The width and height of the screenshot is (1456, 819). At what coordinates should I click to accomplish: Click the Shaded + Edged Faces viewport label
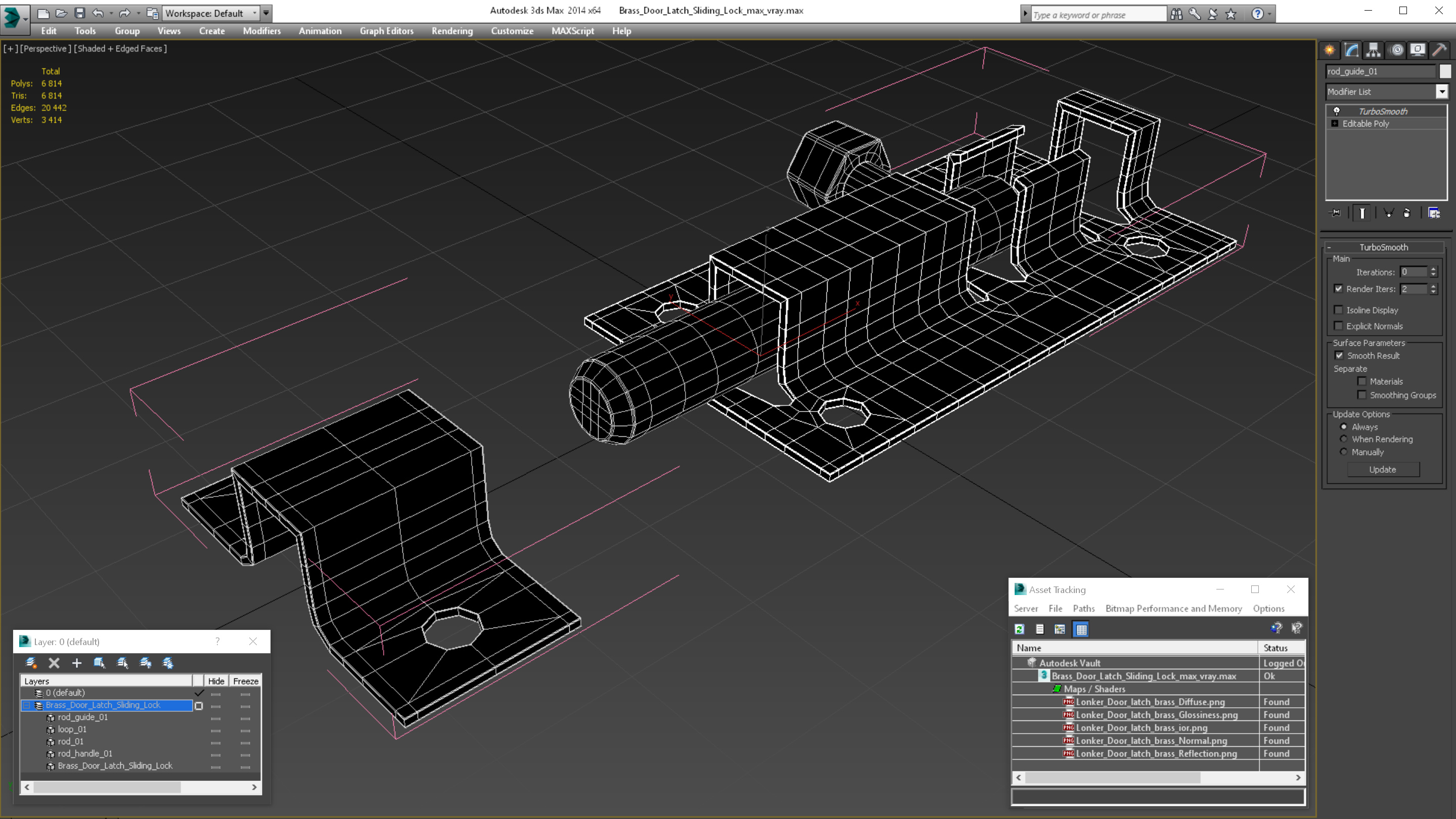[x=120, y=49]
